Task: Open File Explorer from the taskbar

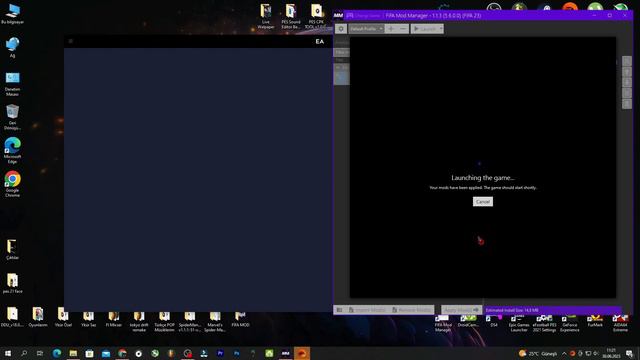Action: [x=73, y=353]
